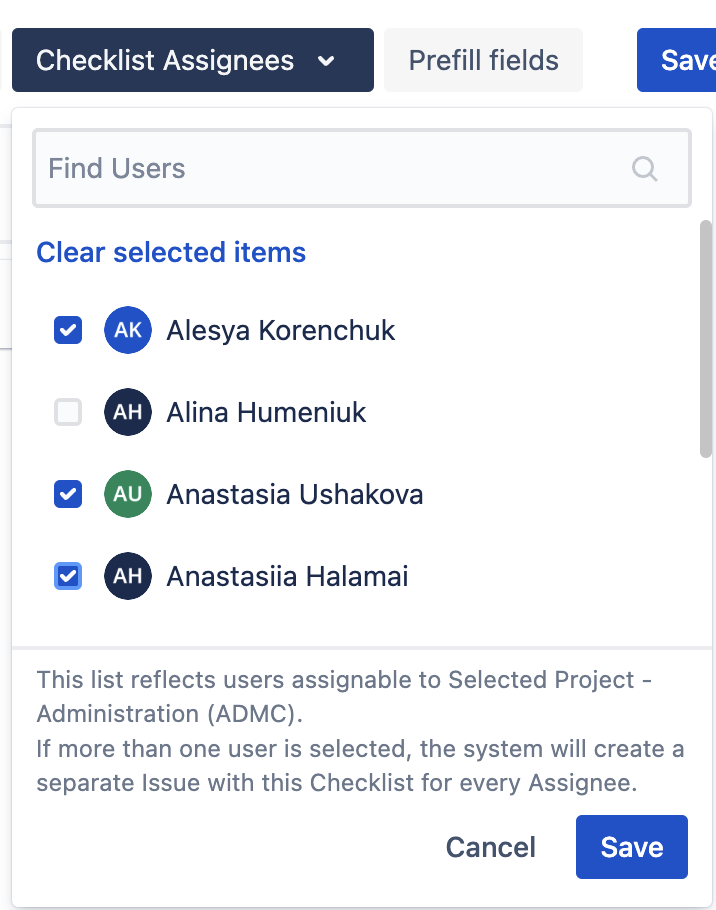Select Alina Humeniuk from the user list
Viewport: 716px width, 910px height.
coord(266,412)
